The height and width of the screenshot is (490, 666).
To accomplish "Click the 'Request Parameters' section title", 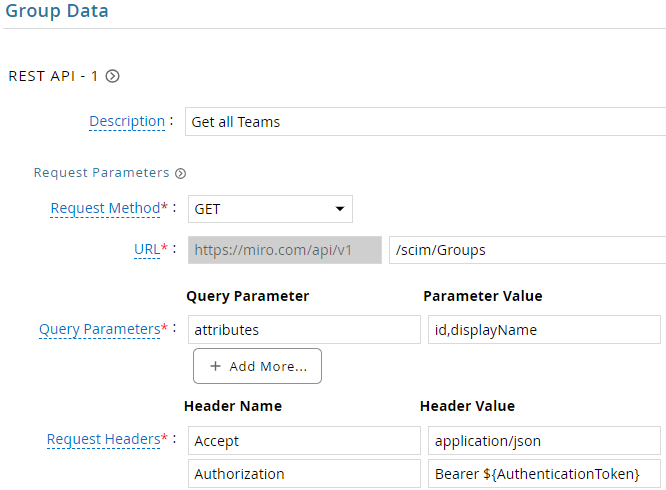I will click(x=102, y=173).
